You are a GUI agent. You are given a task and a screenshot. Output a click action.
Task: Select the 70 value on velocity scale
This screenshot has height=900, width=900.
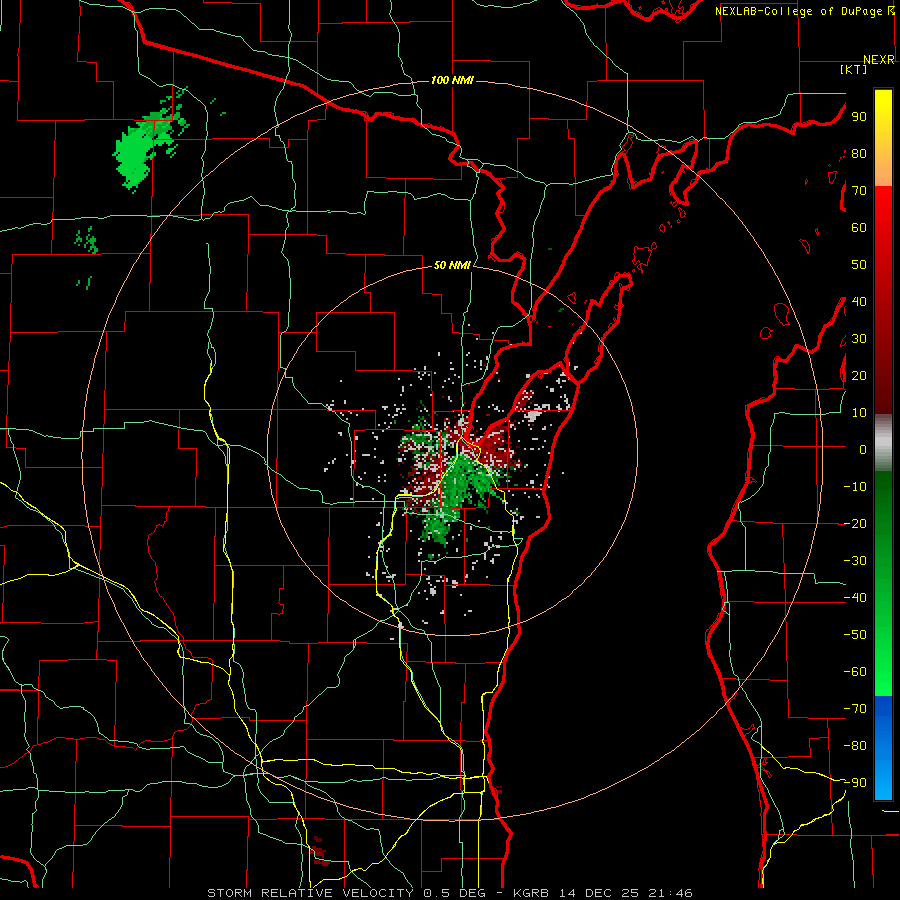[x=859, y=191]
